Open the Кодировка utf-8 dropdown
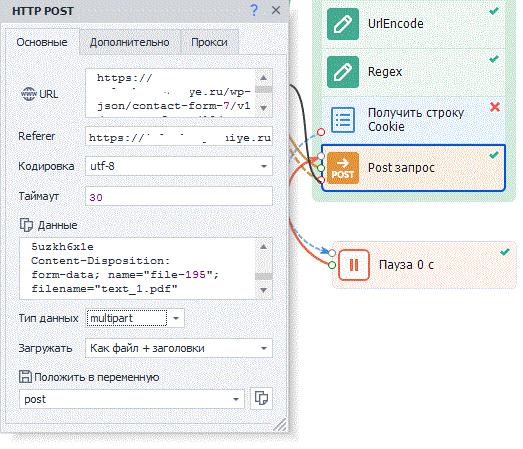 point(264,166)
